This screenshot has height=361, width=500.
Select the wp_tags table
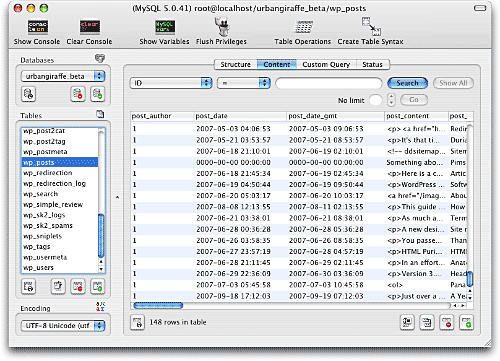(x=60, y=246)
